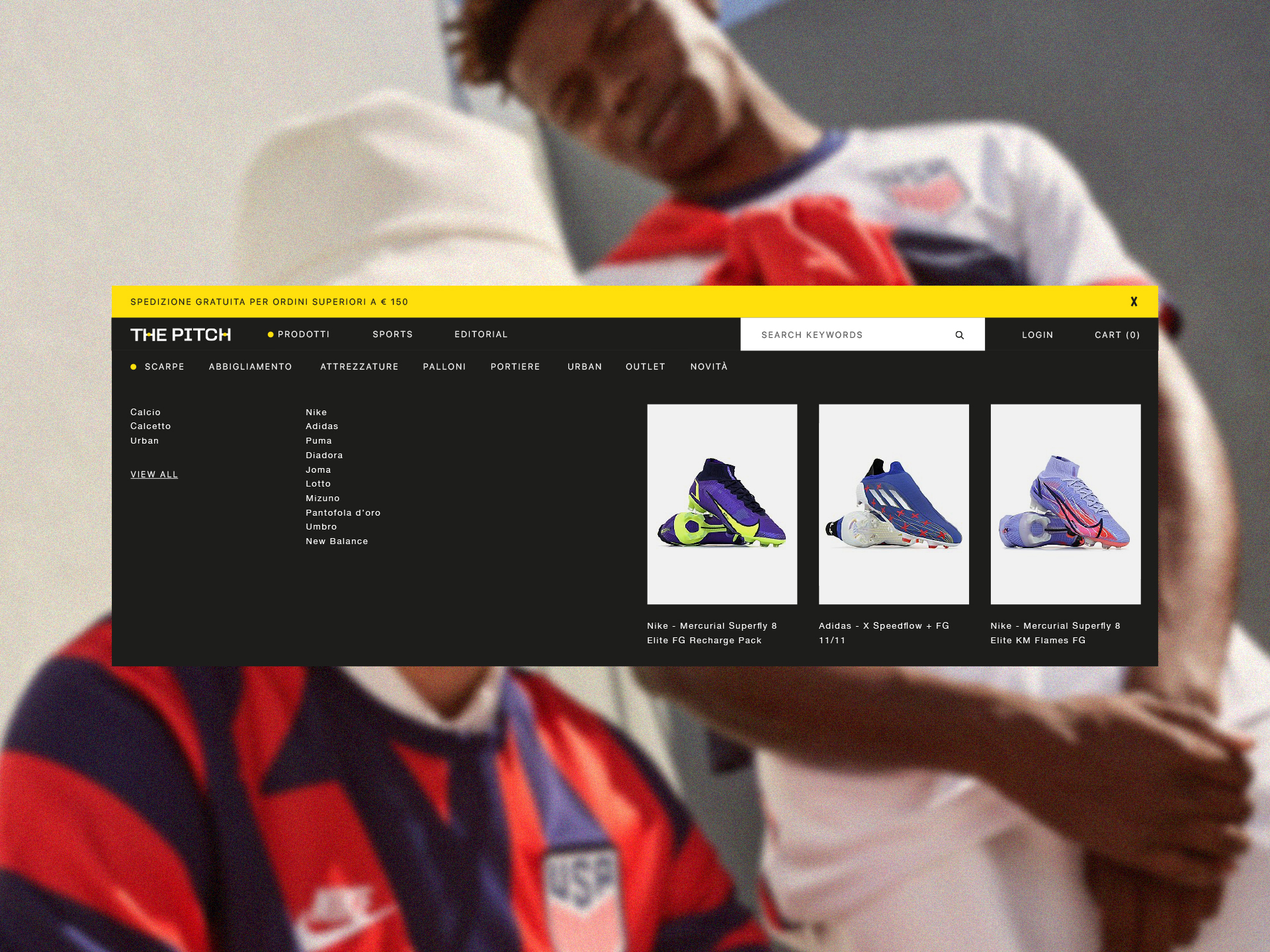1270x952 pixels.
Task: Open the SPORTS menu
Action: (x=392, y=335)
